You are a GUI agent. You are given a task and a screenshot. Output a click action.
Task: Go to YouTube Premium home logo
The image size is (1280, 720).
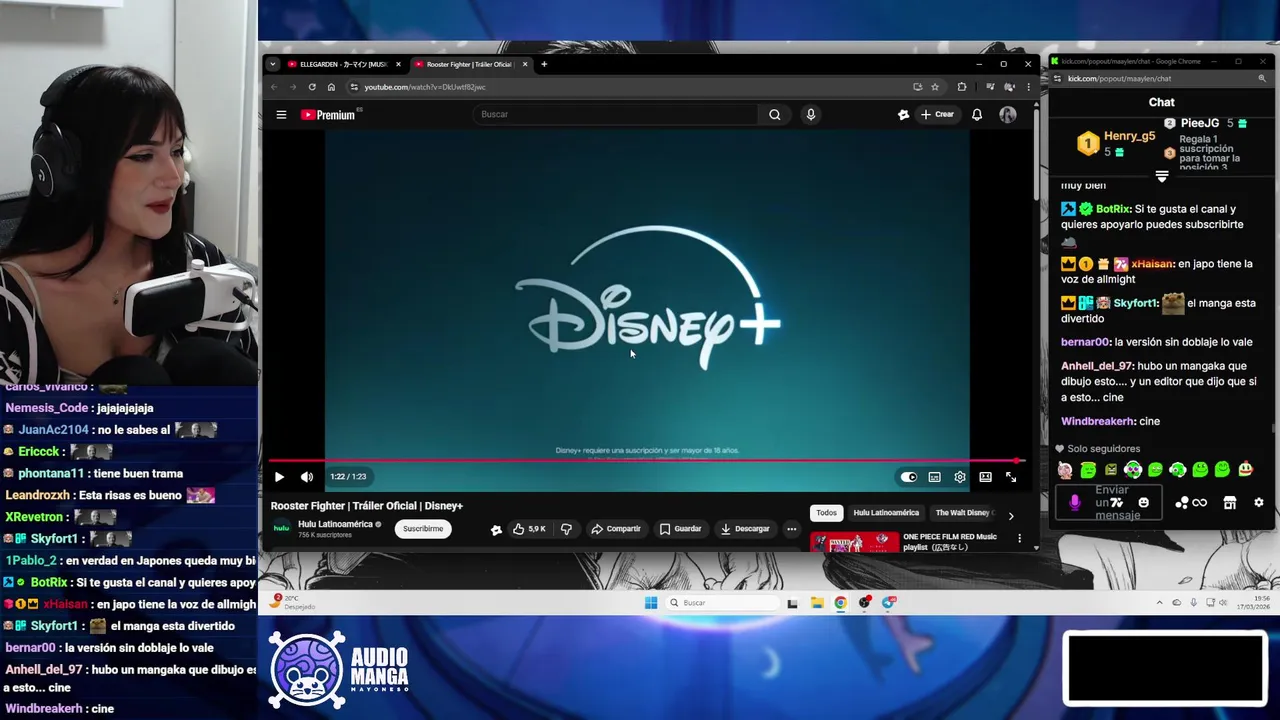[329, 115]
